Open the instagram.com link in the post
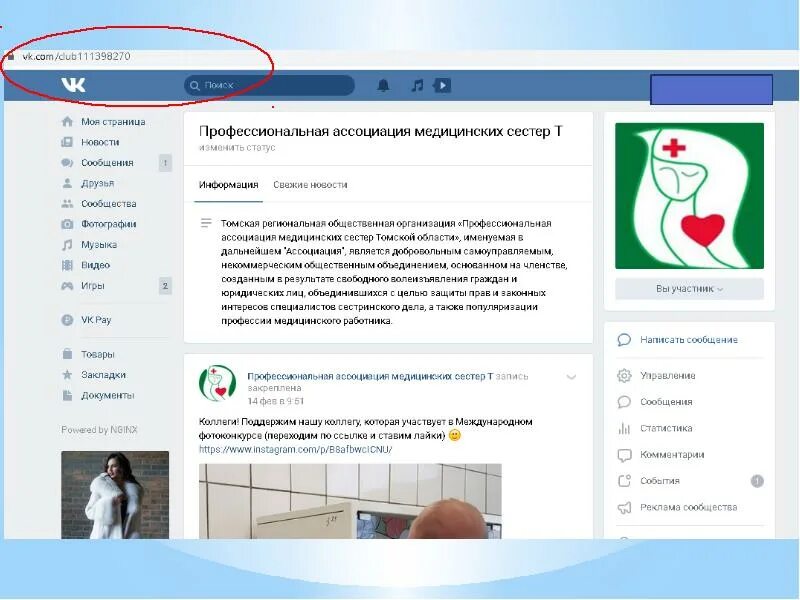Screen dimensions: 800x600 295,449
